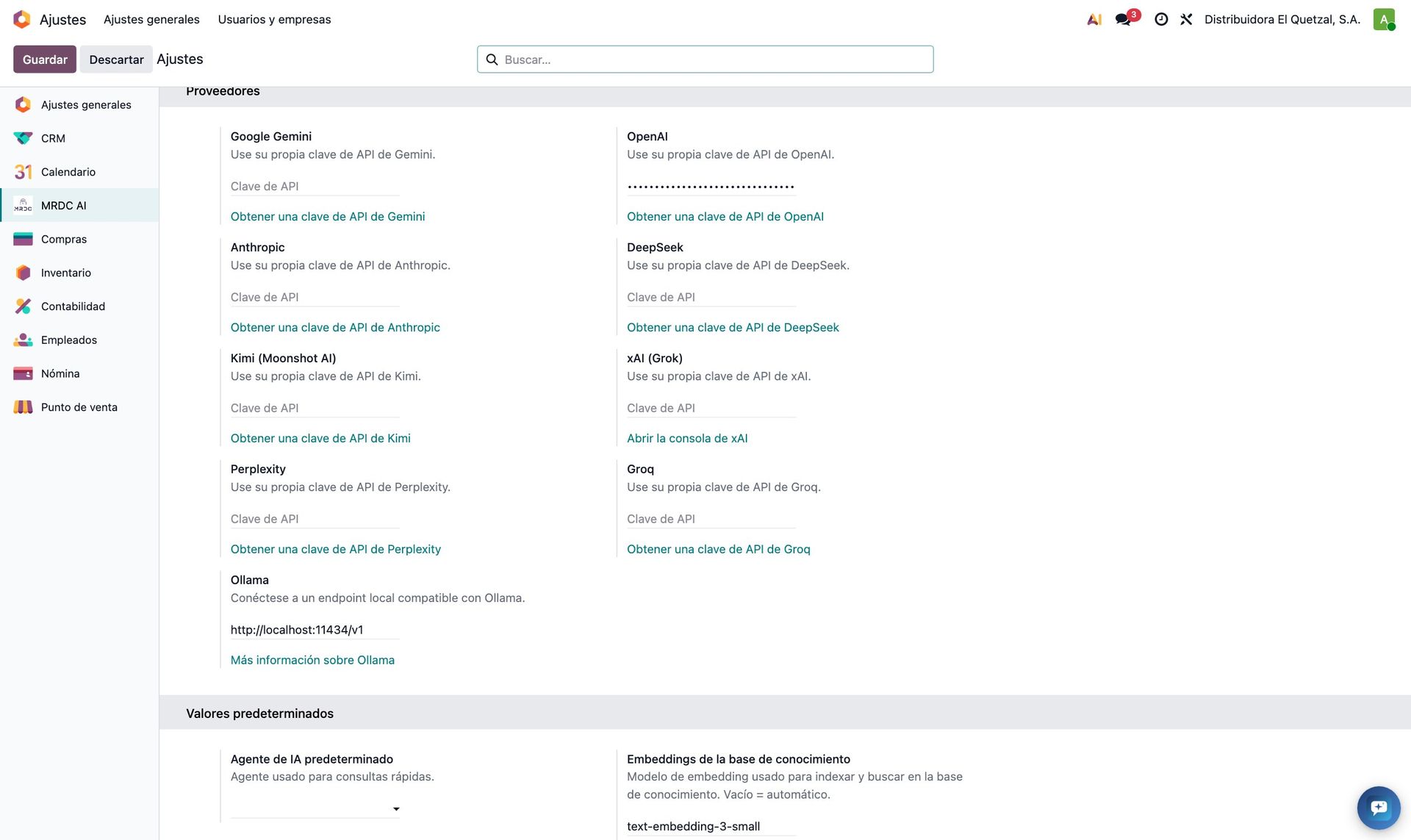The height and width of the screenshot is (840, 1411).
Task: Open the user avatar menu
Action: [1384, 19]
